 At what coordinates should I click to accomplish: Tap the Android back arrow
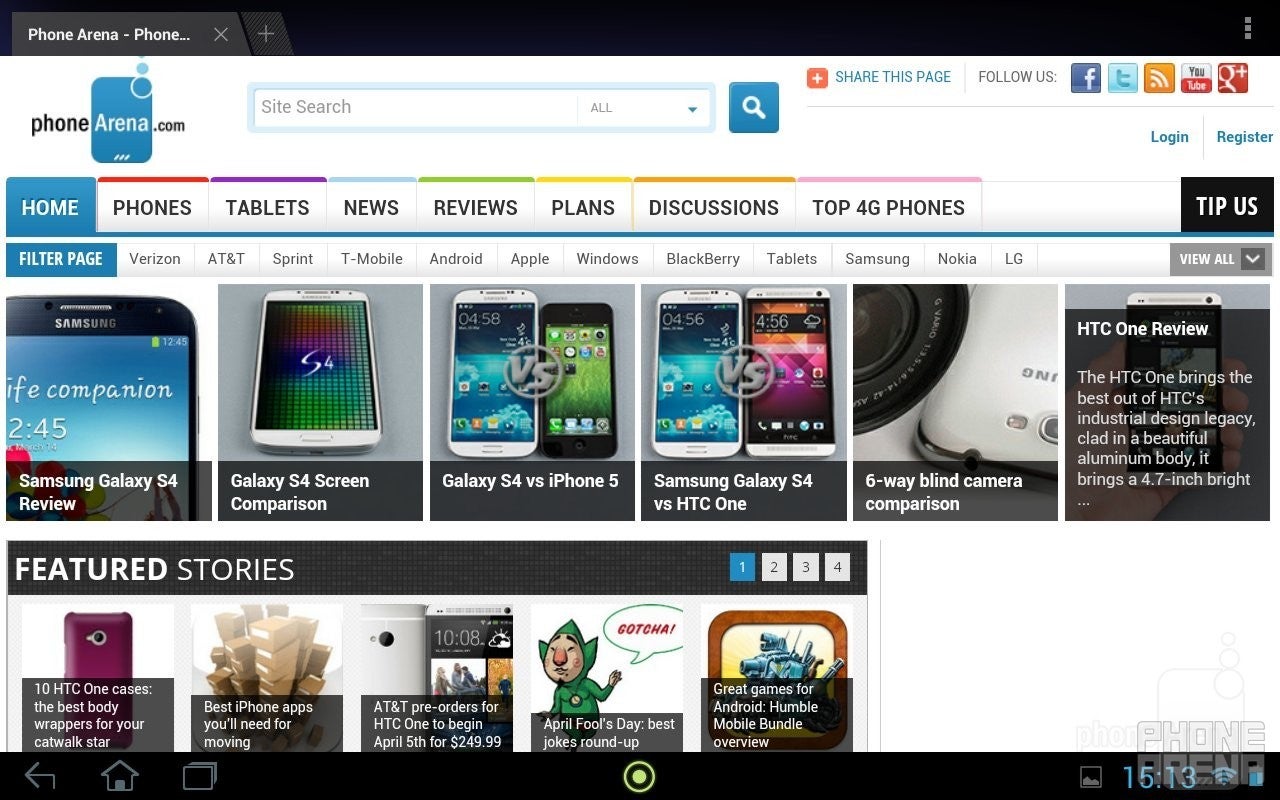click(x=40, y=776)
